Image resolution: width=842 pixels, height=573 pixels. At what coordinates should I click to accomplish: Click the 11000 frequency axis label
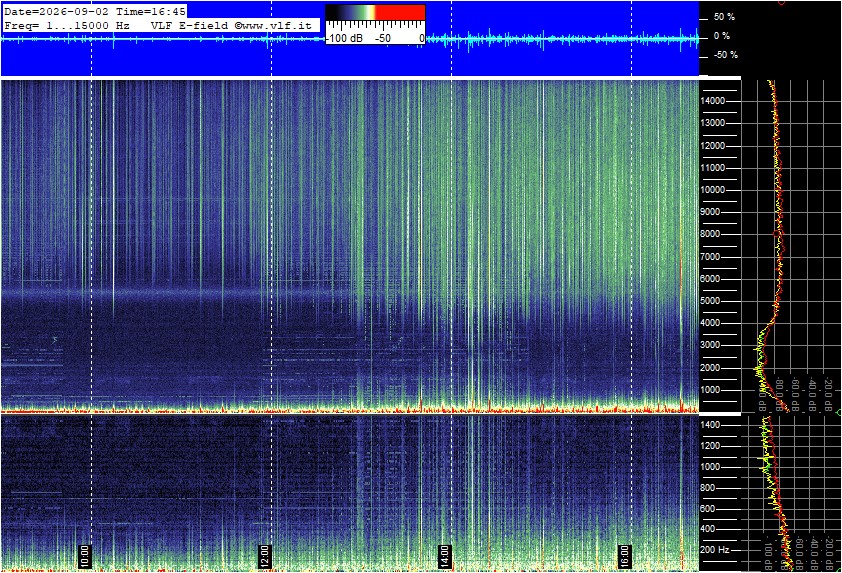coord(712,168)
